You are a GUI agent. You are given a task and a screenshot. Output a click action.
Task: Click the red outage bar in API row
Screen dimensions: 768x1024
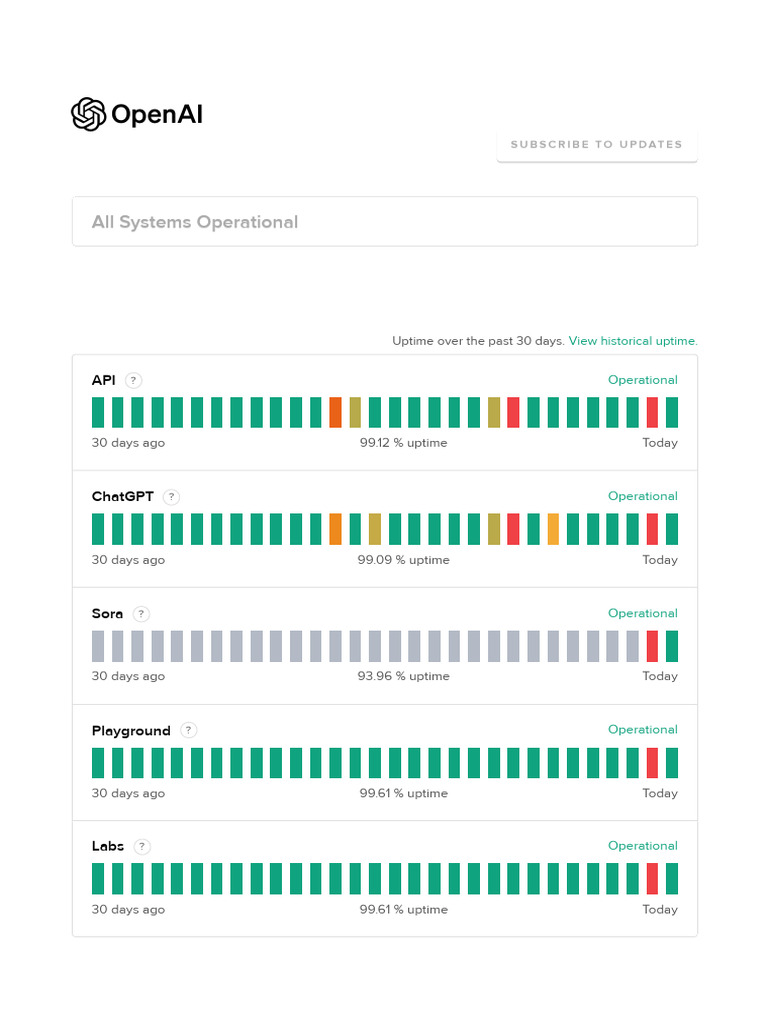click(x=513, y=412)
